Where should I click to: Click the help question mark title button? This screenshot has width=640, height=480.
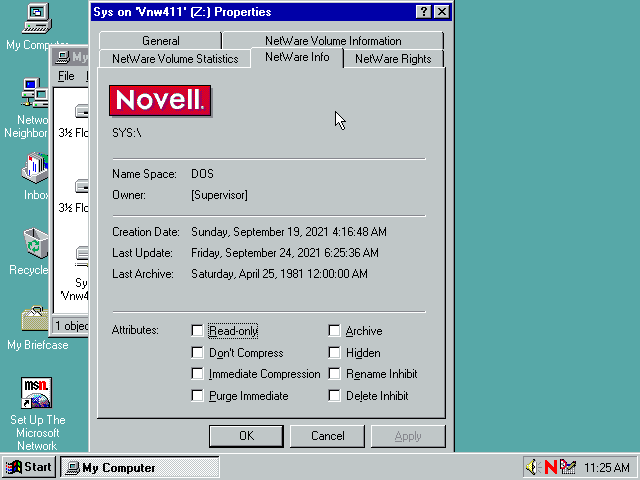pos(424,11)
